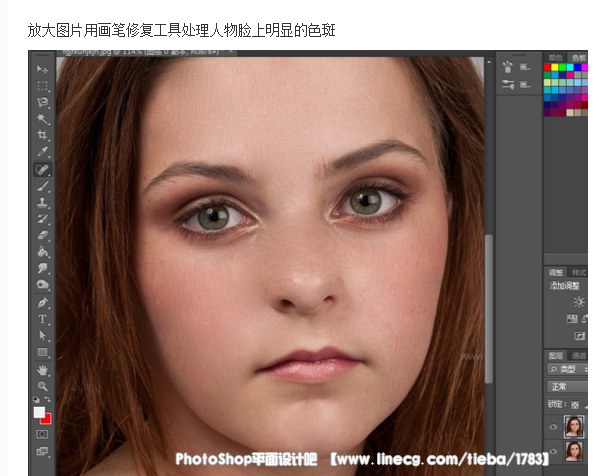Click the white foreground color swatch
This screenshot has width=599, height=476.
click(39, 412)
